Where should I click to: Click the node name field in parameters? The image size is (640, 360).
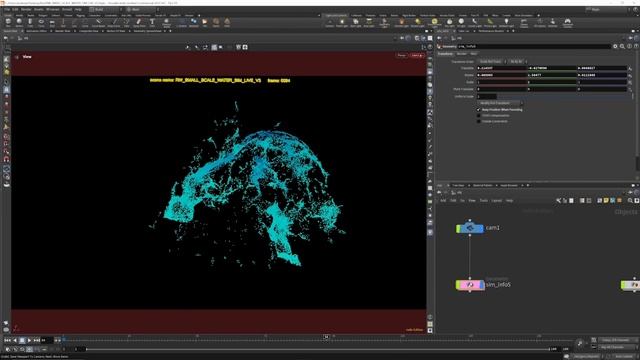(x=534, y=47)
